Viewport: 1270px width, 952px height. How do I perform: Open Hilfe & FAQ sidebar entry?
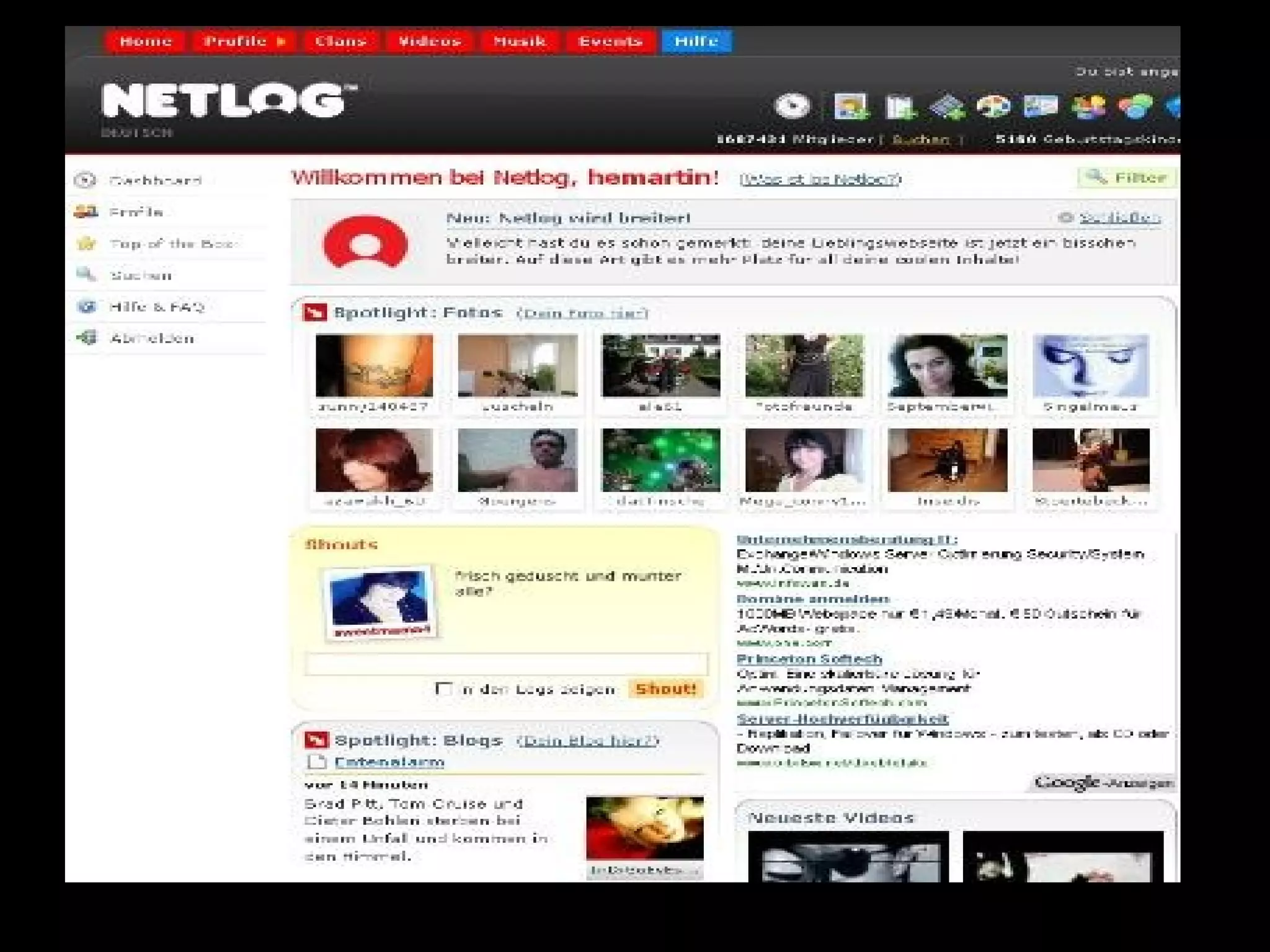[156, 307]
